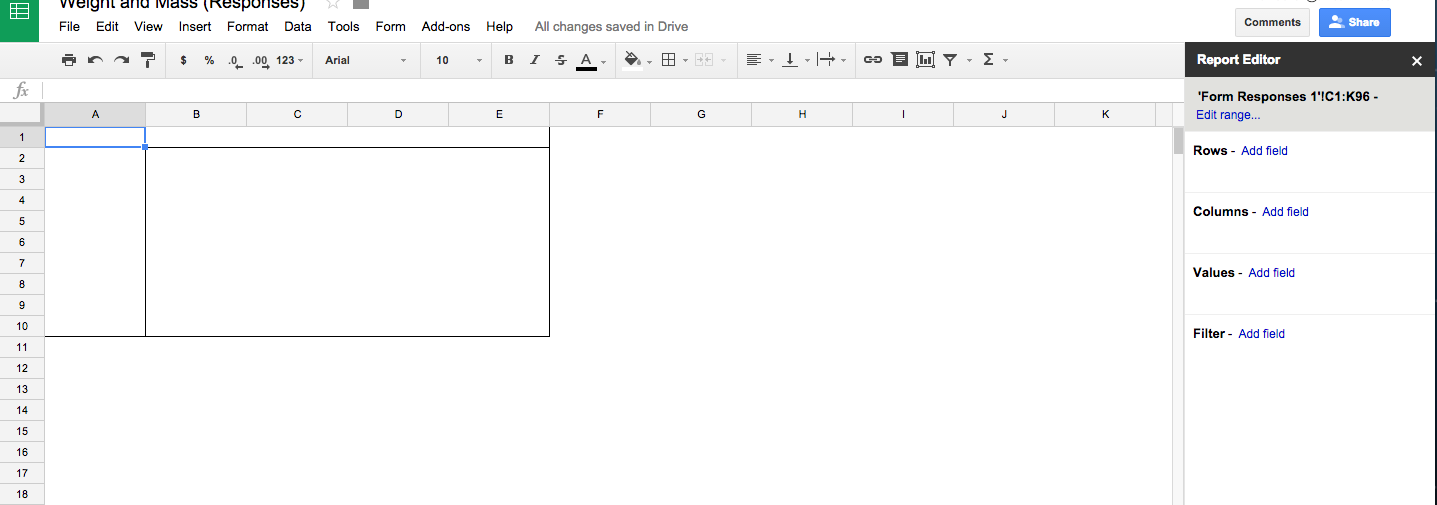Toggle bold formatting
The height and width of the screenshot is (505, 1437).
[x=508, y=60]
